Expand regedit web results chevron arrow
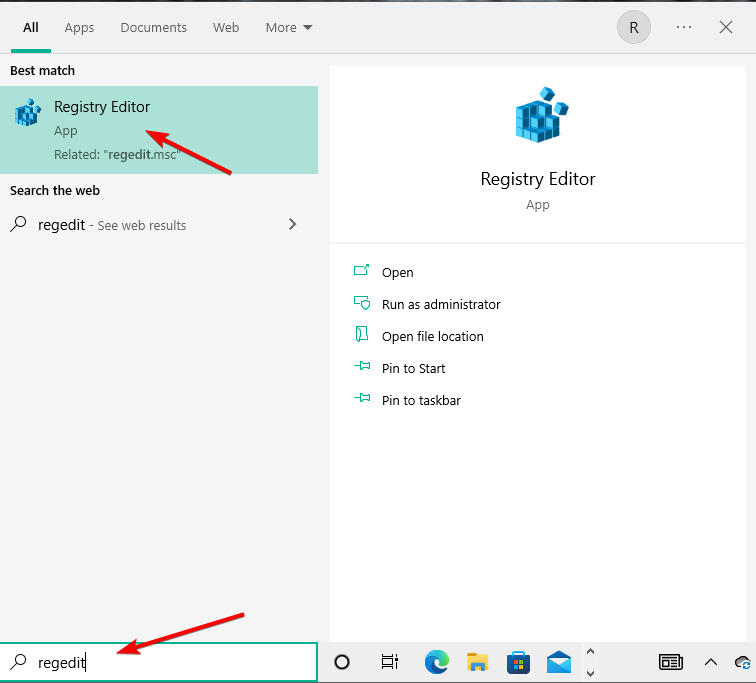Viewport: 756px width, 683px height. click(x=292, y=224)
